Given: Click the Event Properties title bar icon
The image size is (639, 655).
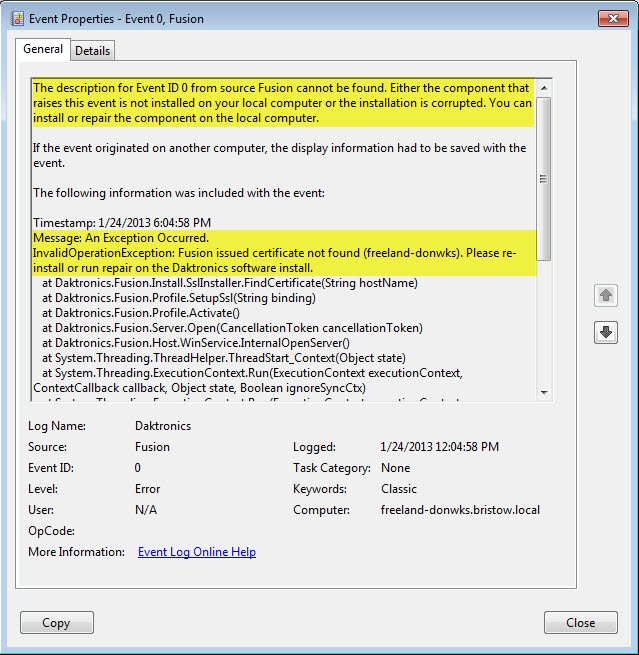Looking at the screenshot, I should (x=17, y=19).
